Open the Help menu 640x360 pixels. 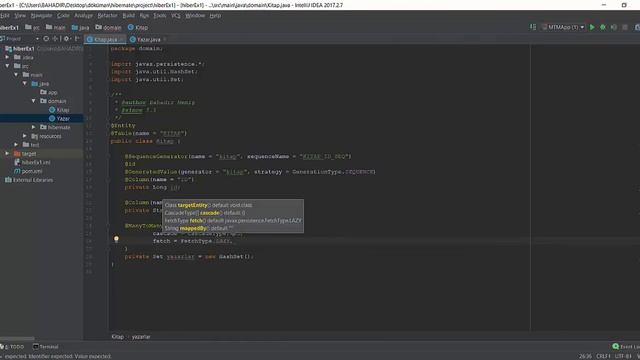(215, 16)
